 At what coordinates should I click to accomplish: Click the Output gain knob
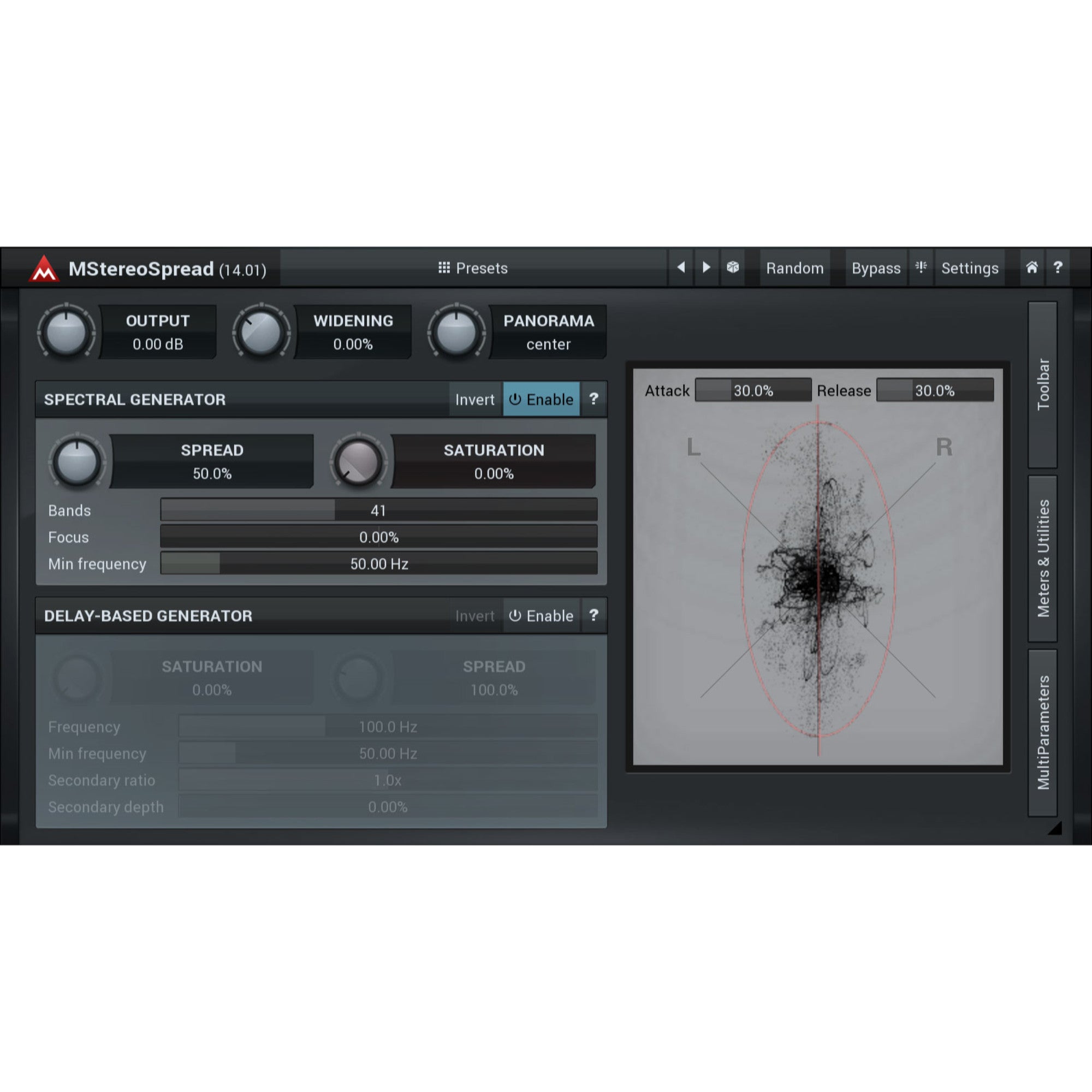click(x=66, y=333)
